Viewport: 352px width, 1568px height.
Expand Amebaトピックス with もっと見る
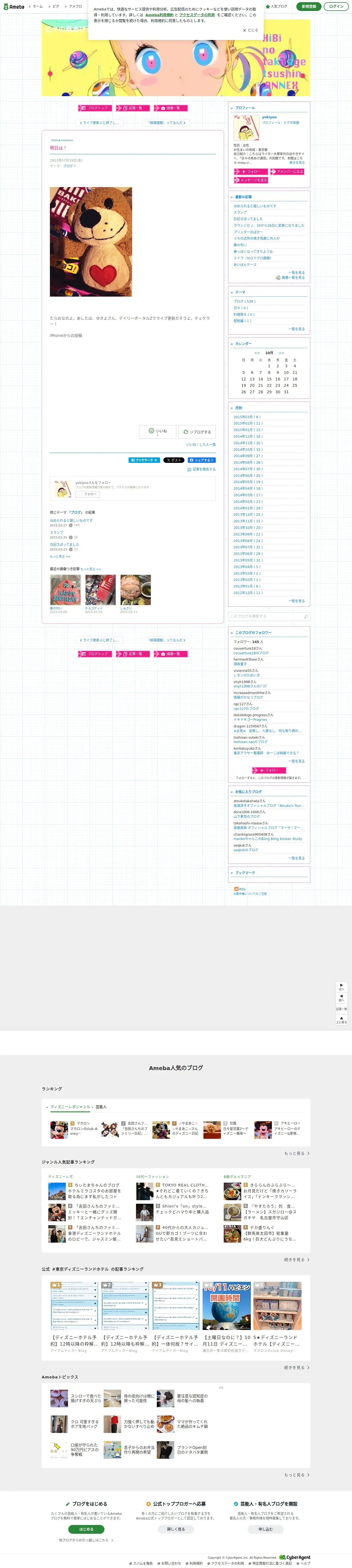click(297, 1475)
